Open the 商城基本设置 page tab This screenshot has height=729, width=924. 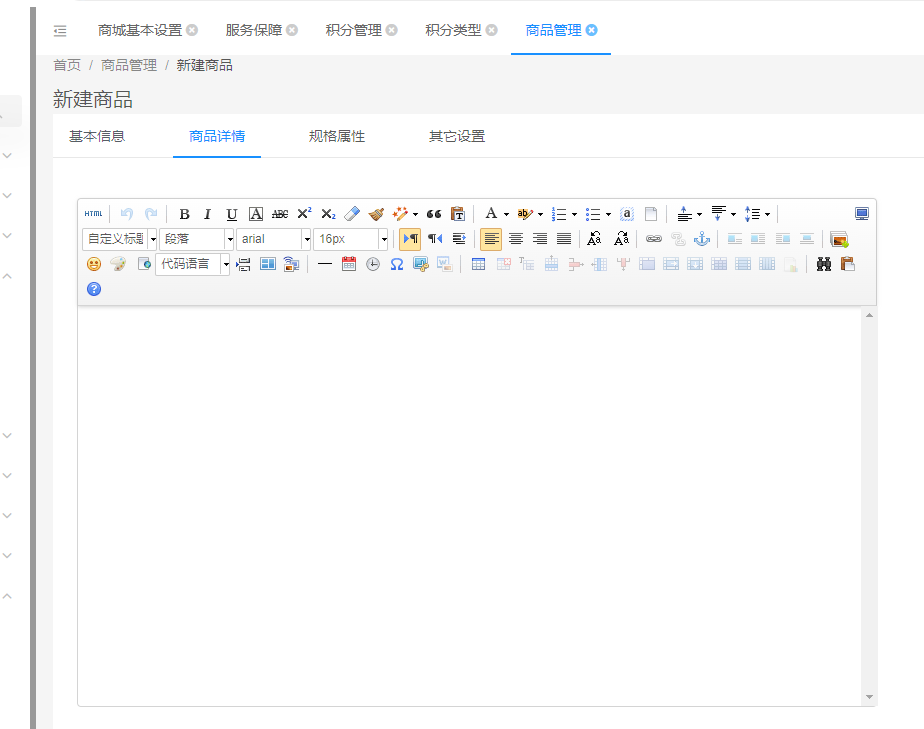pyautogui.click(x=140, y=30)
